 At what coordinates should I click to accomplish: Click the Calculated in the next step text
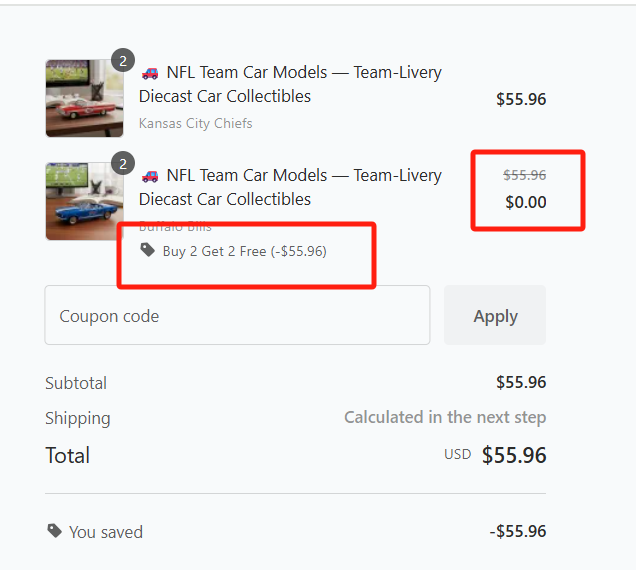pyautogui.click(x=445, y=417)
